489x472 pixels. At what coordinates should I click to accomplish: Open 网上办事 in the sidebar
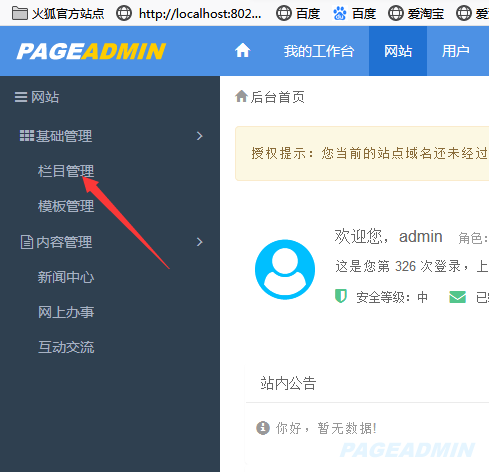(66, 312)
